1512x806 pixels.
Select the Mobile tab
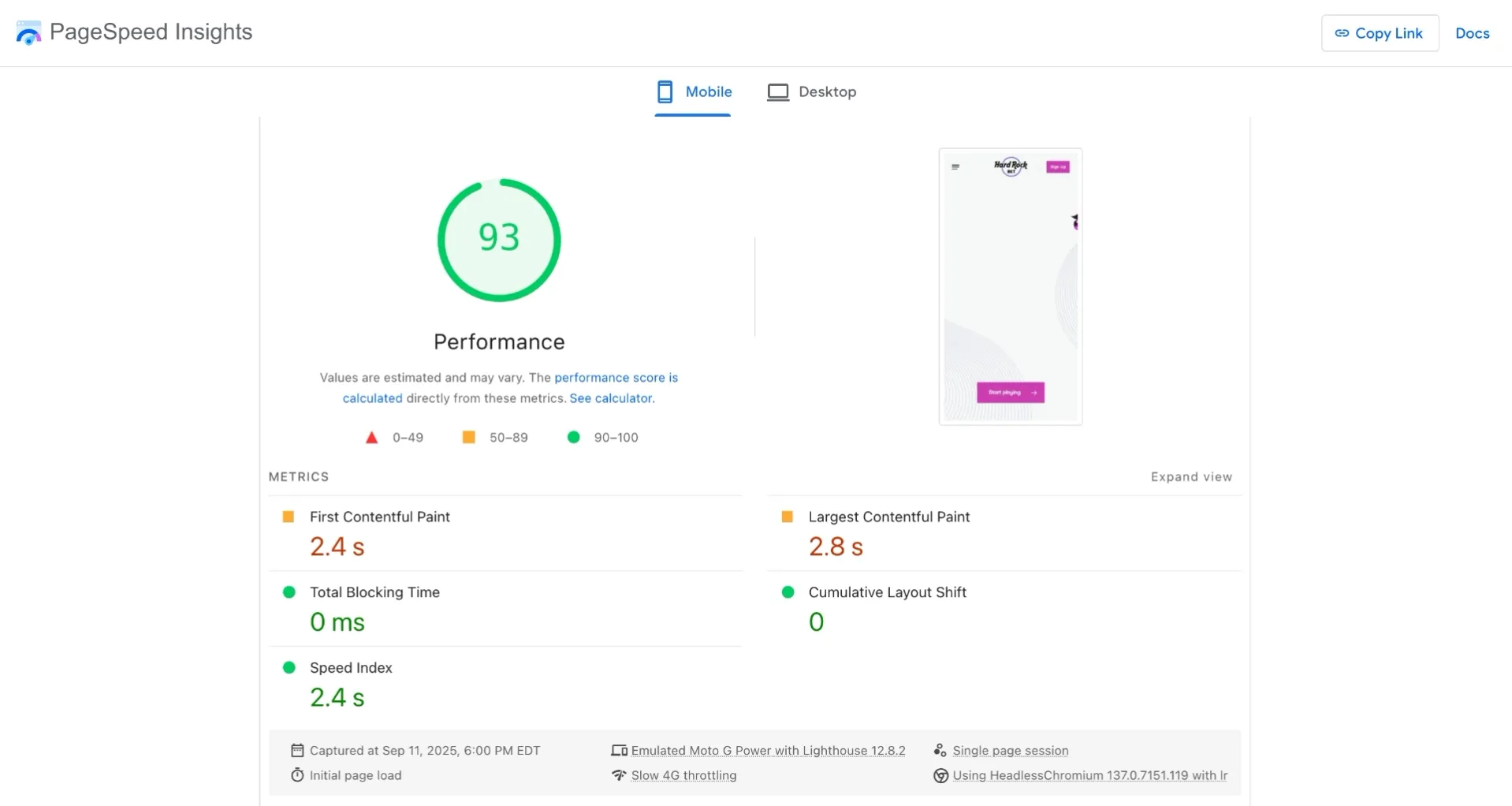tap(694, 92)
